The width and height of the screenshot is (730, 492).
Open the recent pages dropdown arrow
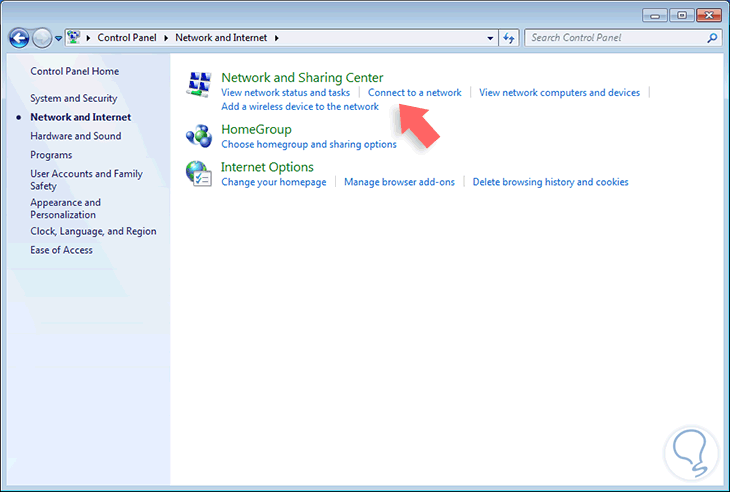[x=58, y=39]
